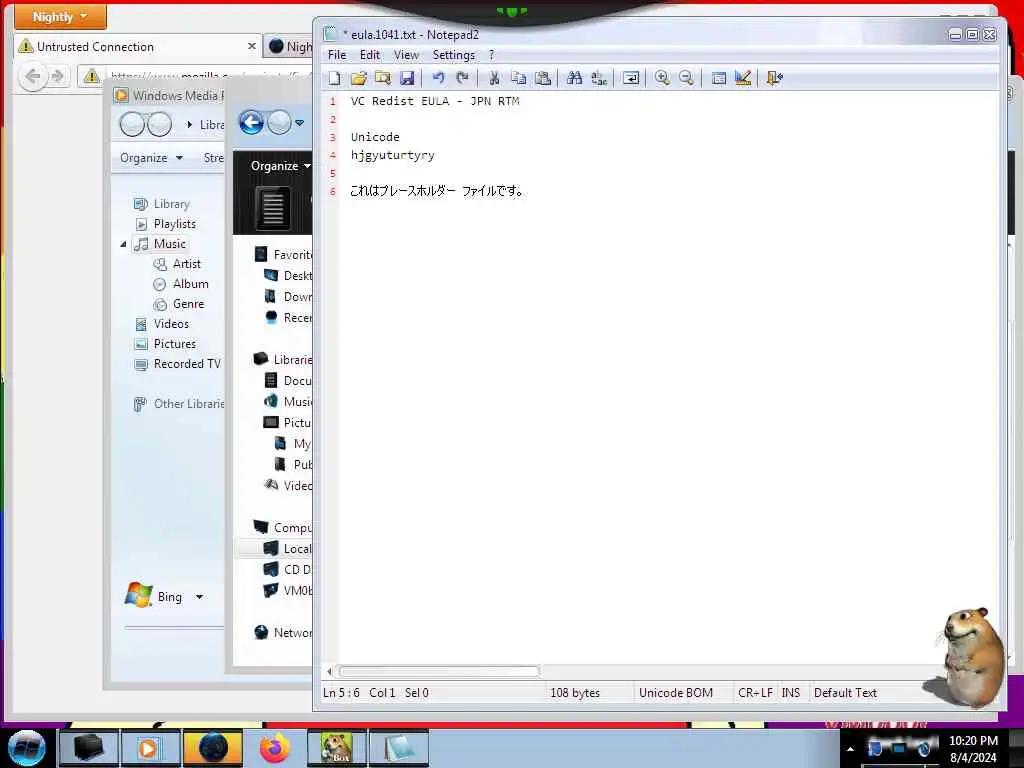The width and height of the screenshot is (1024, 768).
Task: Toggle INS insert mode in status bar
Action: click(791, 693)
